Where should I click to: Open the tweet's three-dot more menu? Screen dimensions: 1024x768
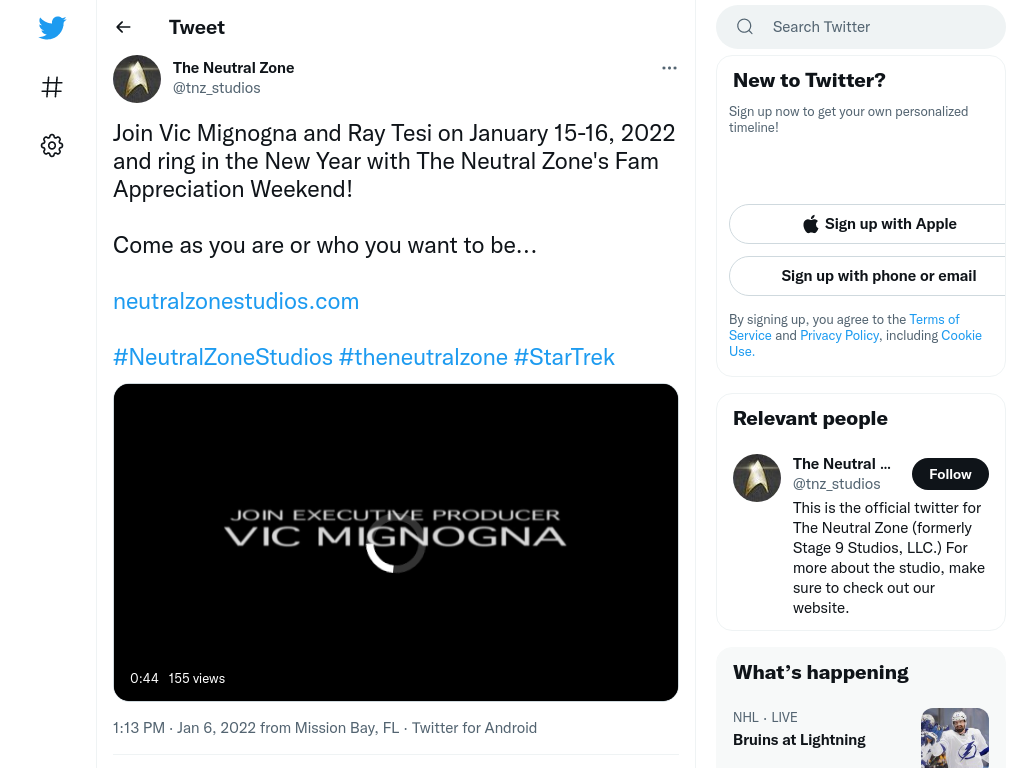click(669, 68)
